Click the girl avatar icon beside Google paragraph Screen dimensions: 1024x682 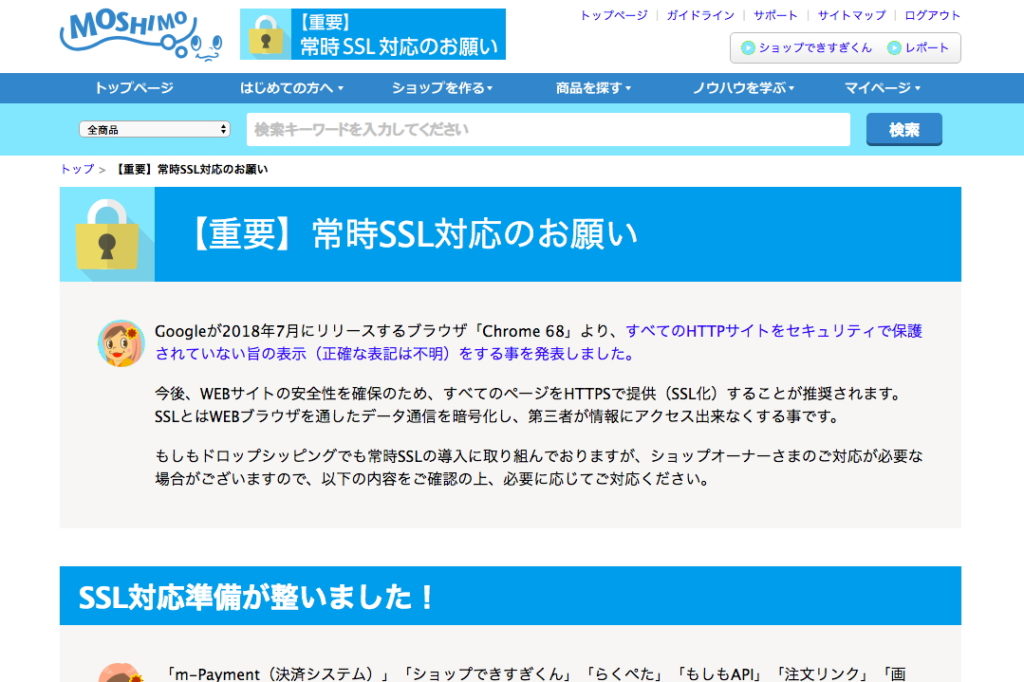(x=121, y=343)
